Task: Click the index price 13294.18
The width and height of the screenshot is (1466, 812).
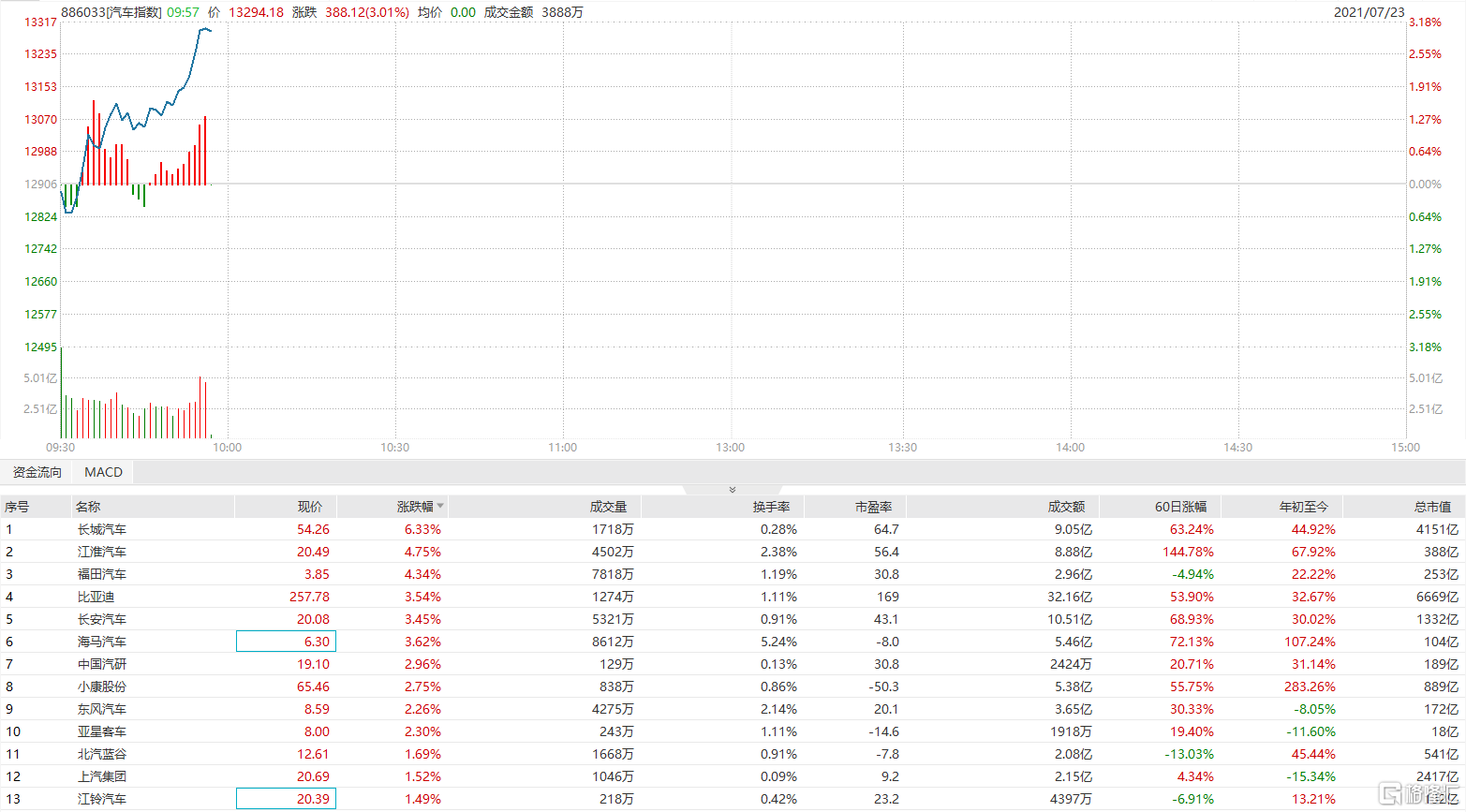Action: [256, 12]
